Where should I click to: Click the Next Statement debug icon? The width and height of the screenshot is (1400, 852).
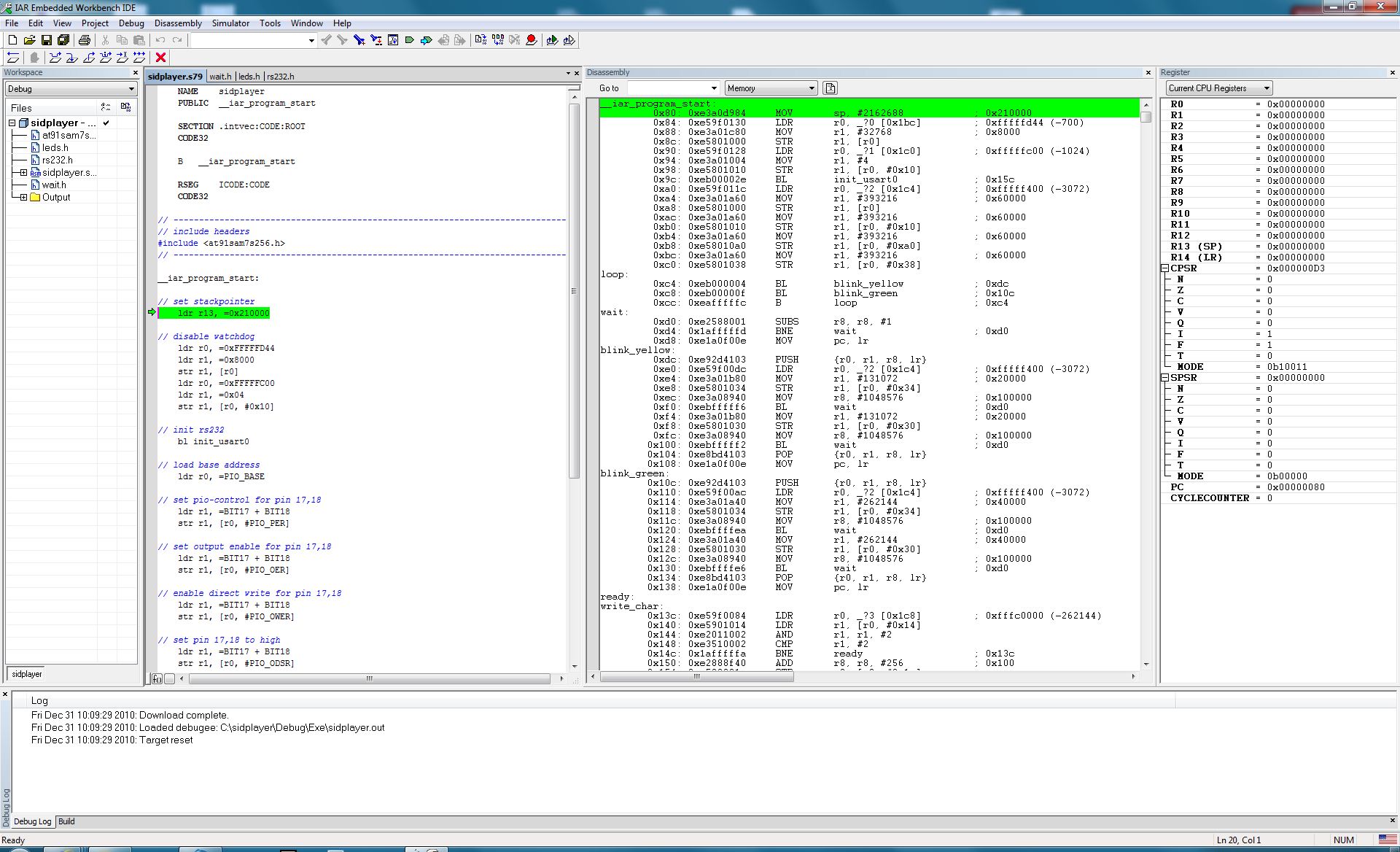(106, 57)
